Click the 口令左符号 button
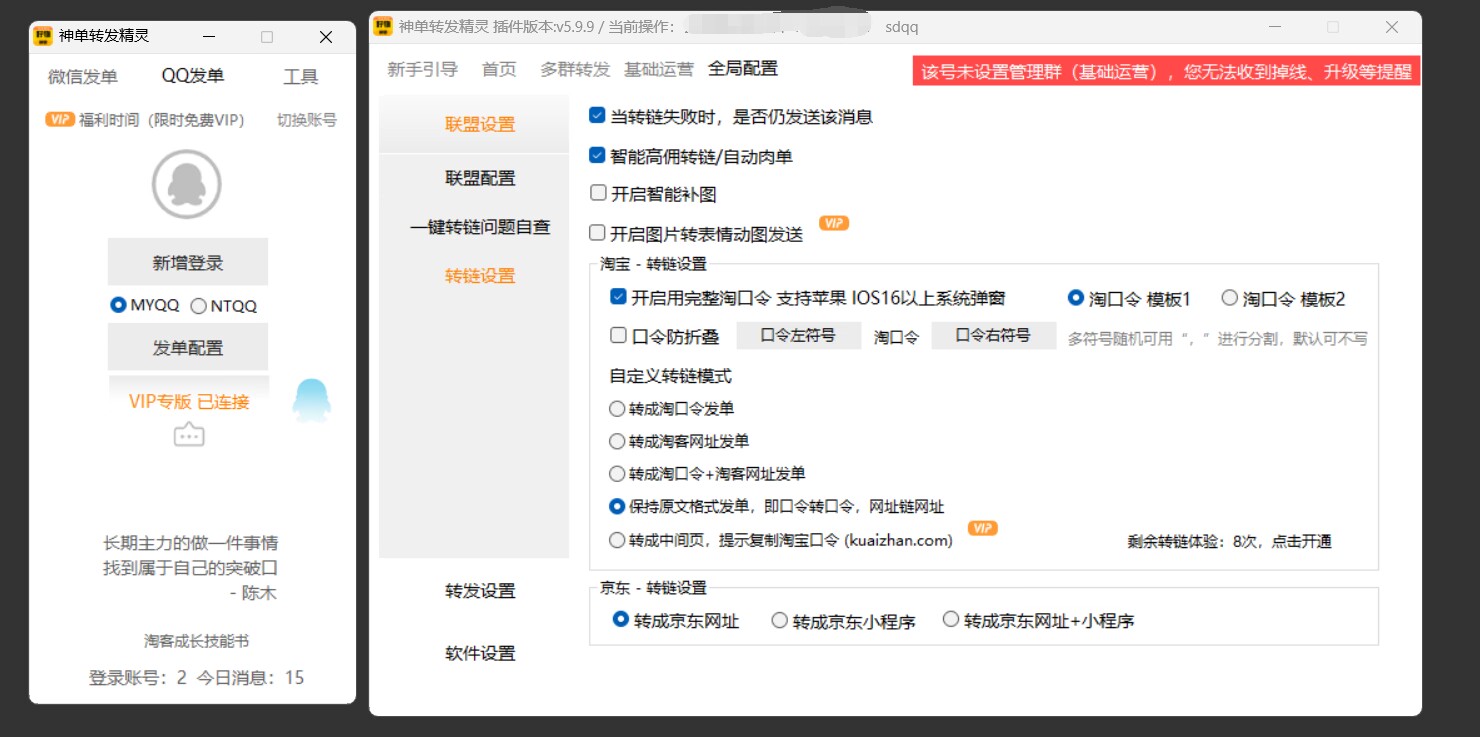The height and width of the screenshot is (737, 1480). [x=799, y=335]
